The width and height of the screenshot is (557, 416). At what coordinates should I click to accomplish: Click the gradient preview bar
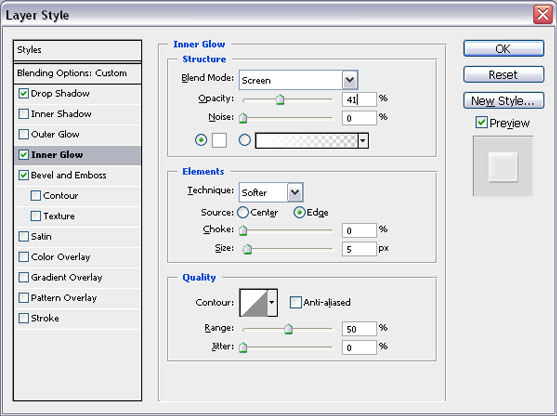(307, 141)
